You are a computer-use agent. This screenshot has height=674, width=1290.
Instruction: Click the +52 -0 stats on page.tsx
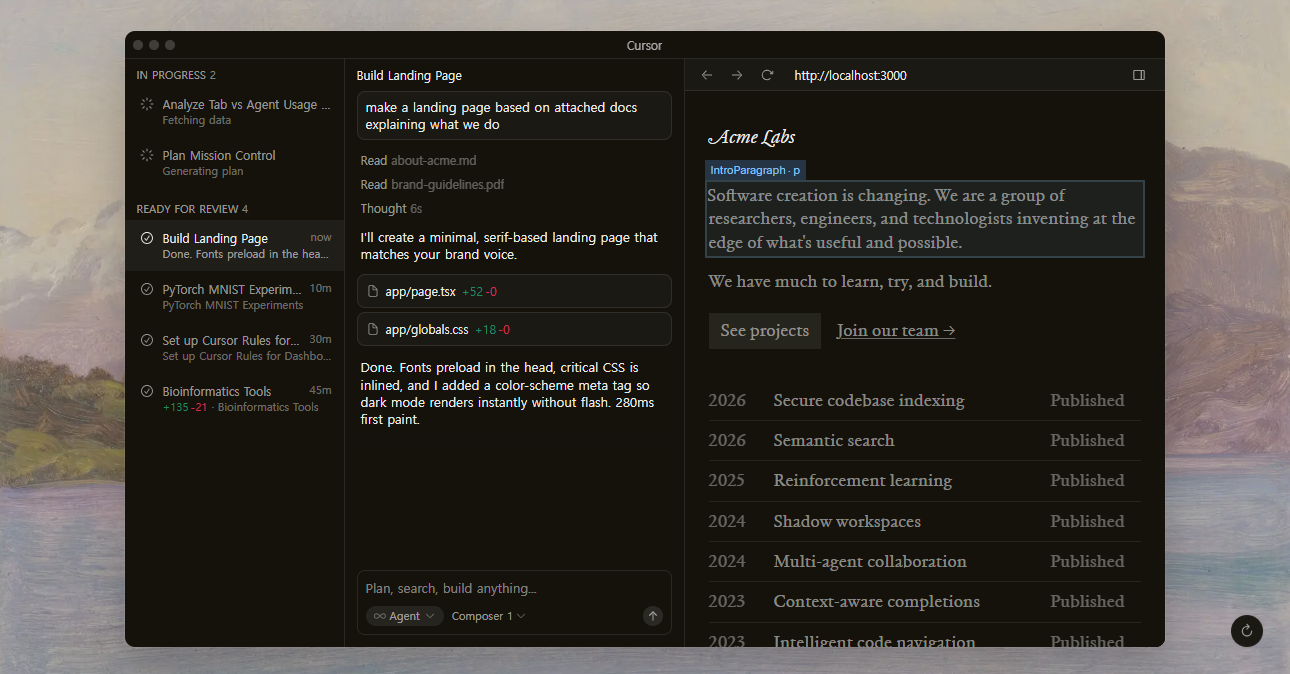click(480, 291)
